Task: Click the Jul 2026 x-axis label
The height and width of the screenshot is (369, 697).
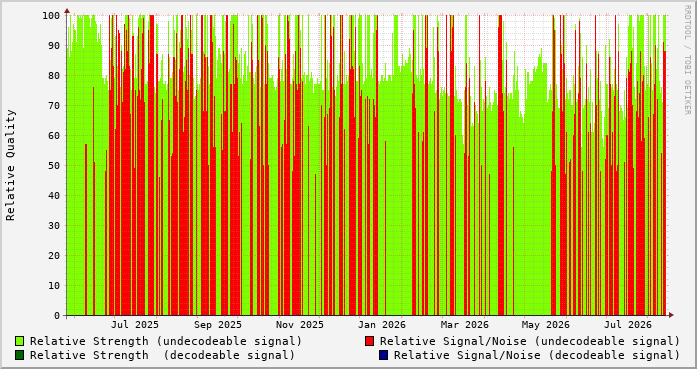Action: pos(628,325)
